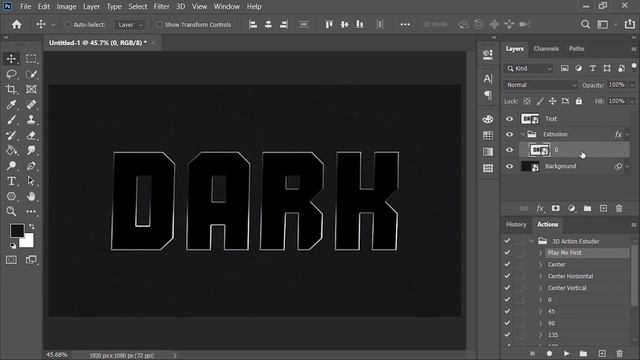
Task: Delete layer with Layers trash icon
Action: coord(619,209)
